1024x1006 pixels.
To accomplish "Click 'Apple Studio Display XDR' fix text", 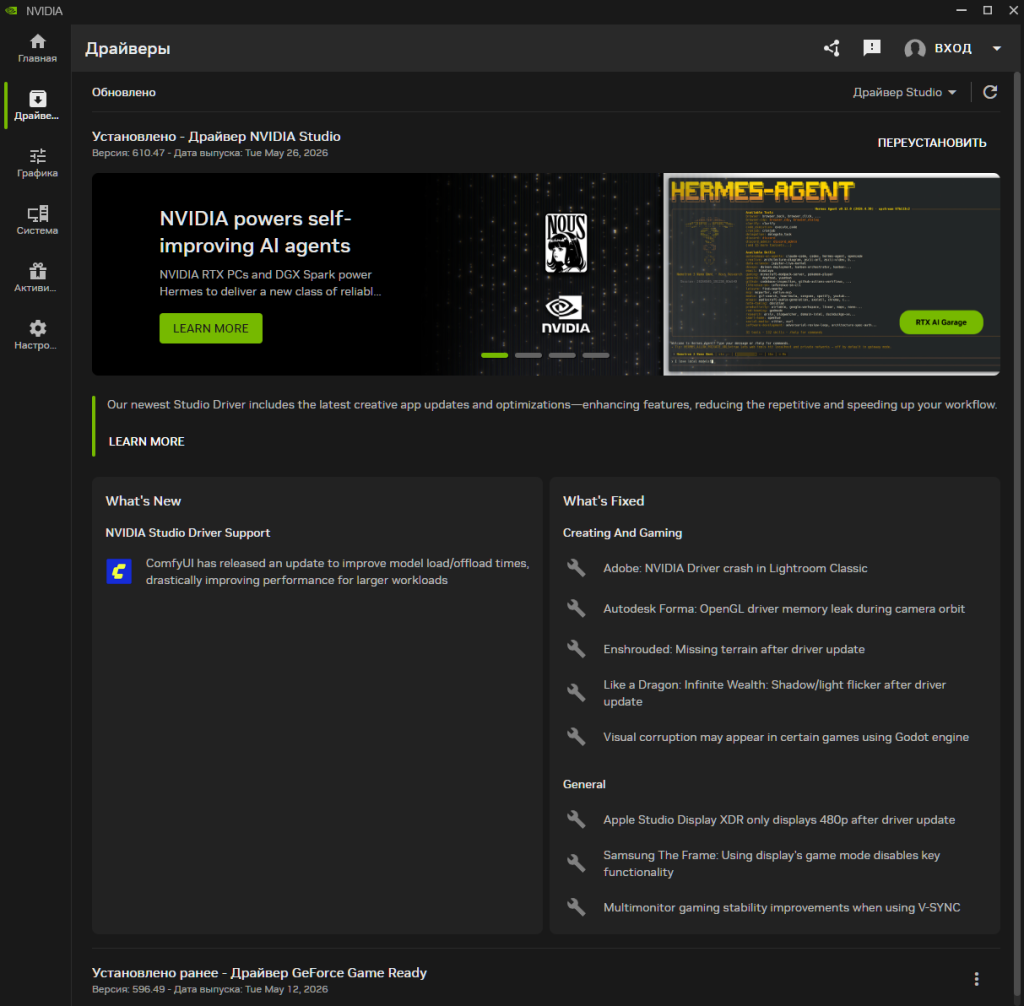I will 779,820.
